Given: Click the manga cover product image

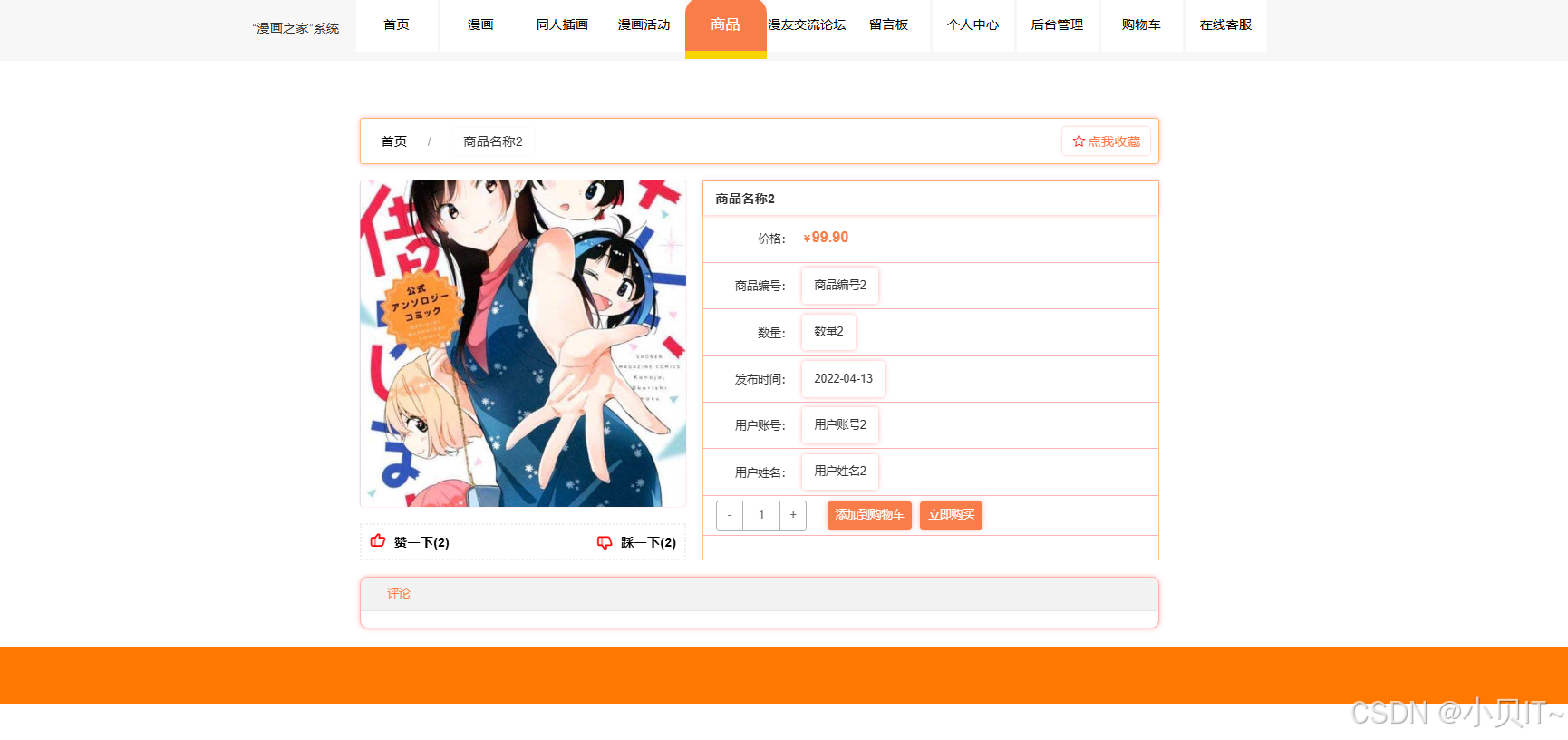Looking at the screenshot, I should click(x=523, y=344).
